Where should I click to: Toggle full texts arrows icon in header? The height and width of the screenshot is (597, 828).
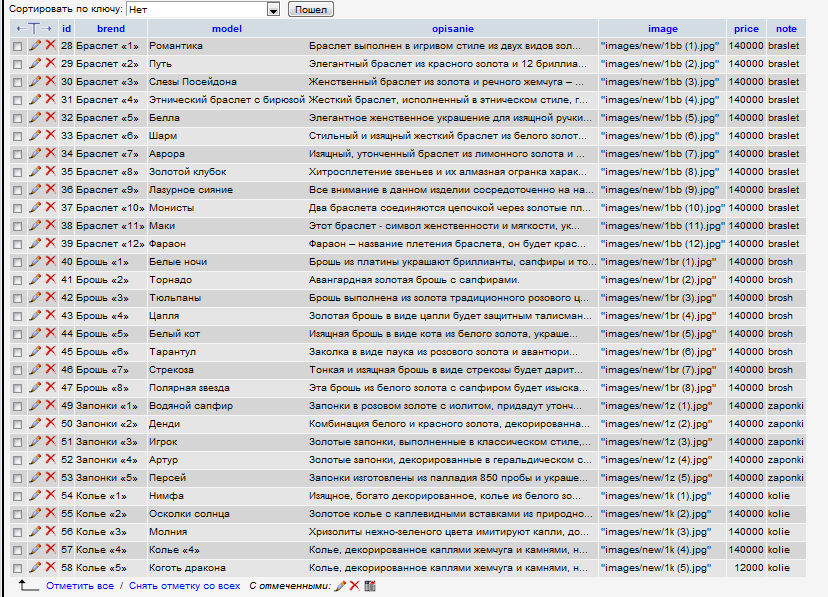pos(34,29)
